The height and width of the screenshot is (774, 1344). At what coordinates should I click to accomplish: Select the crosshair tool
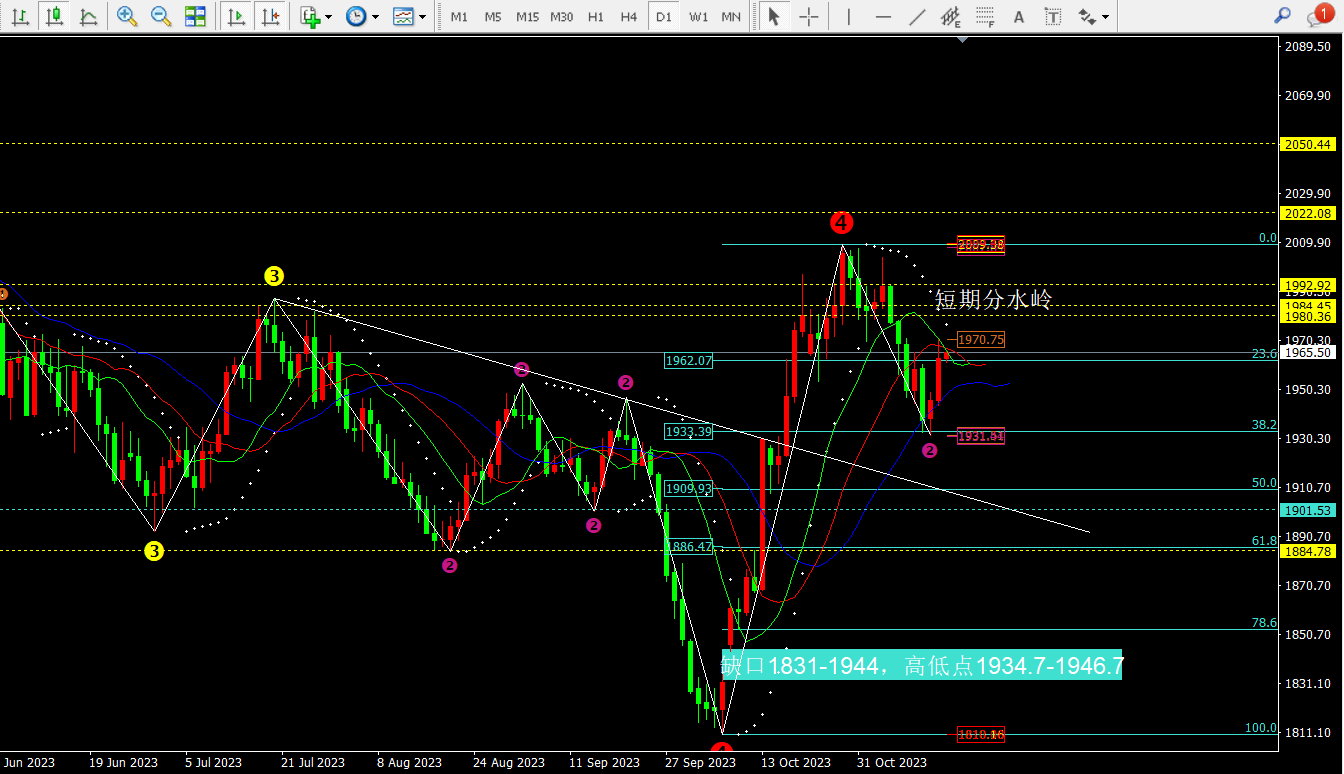(x=808, y=16)
